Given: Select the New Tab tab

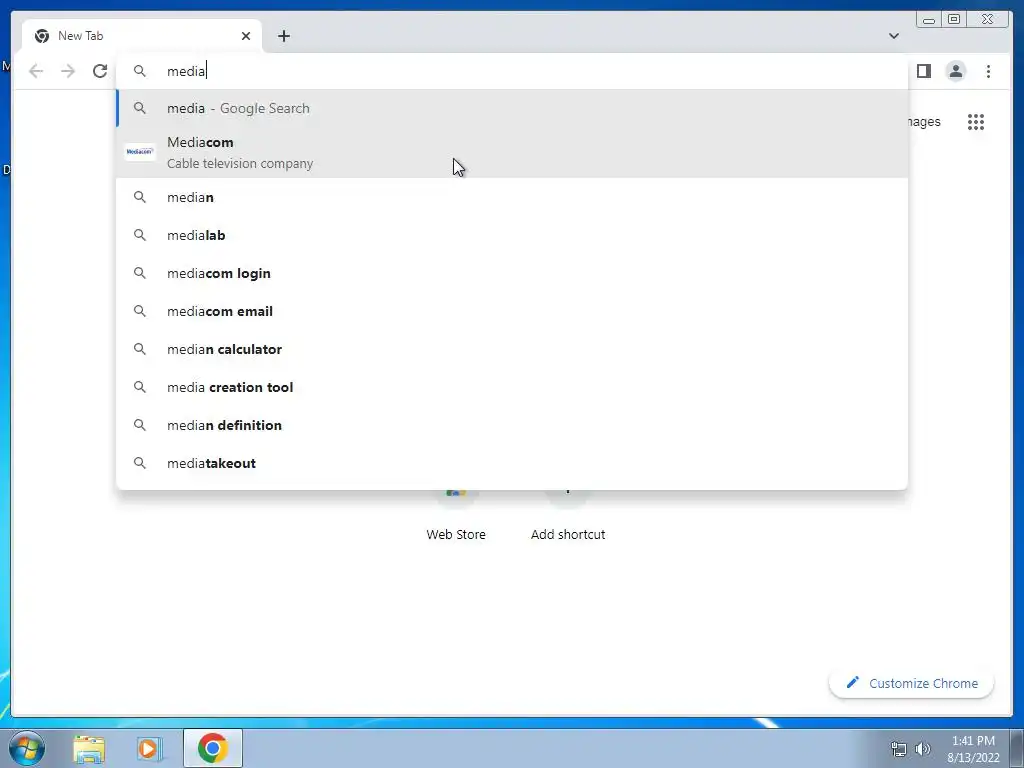Looking at the screenshot, I should pyautogui.click(x=142, y=36).
